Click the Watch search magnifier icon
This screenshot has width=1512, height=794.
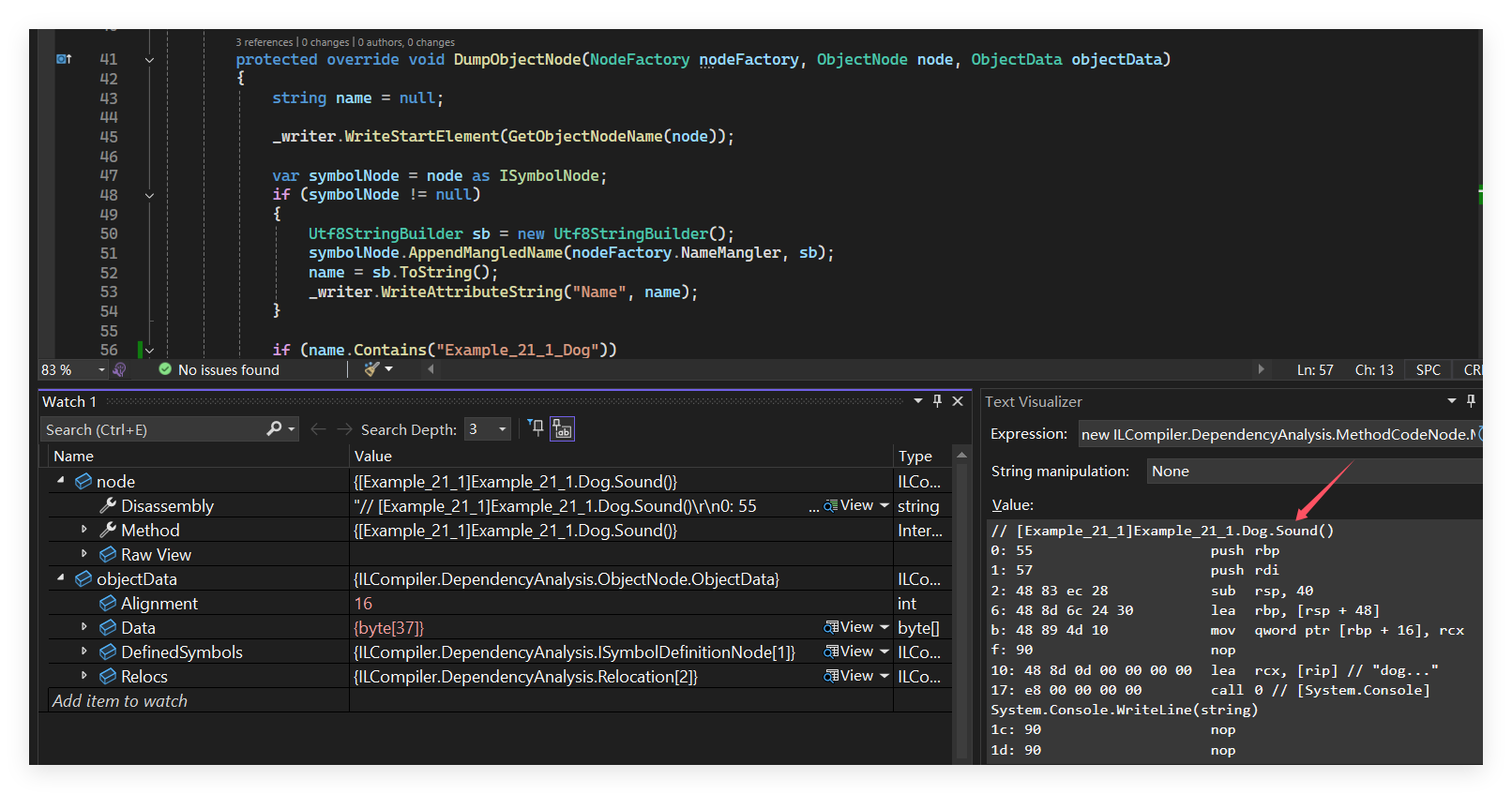274,428
